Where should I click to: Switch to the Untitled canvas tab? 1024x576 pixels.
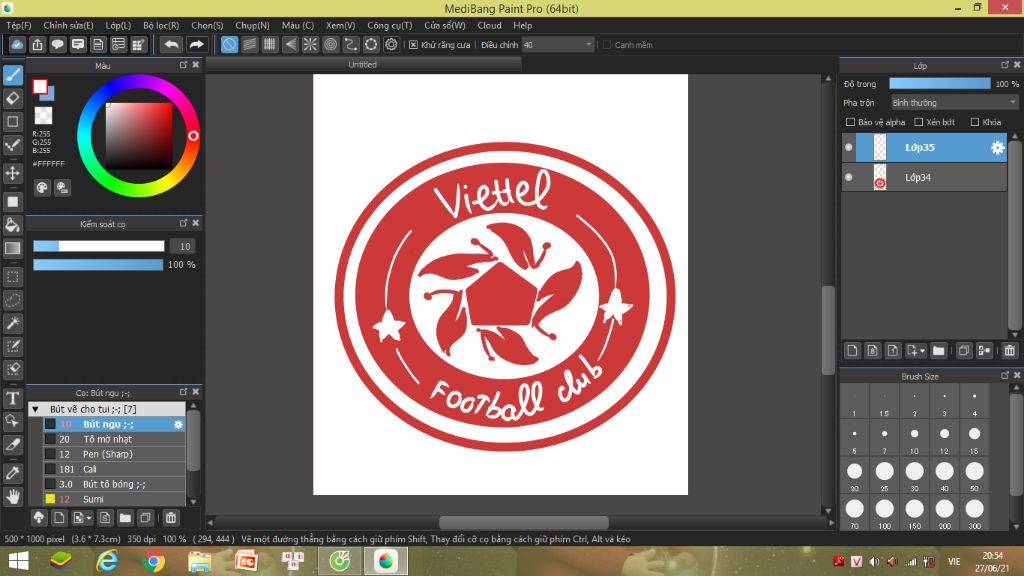click(362, 65)
